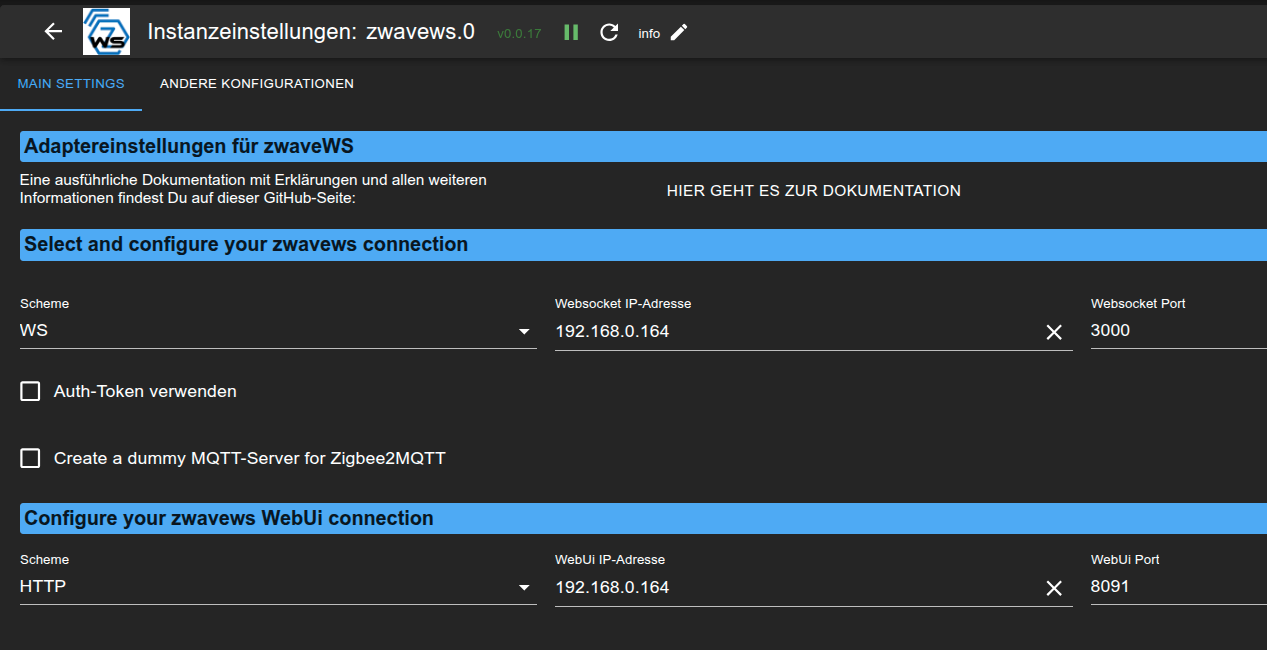The image size is (1267, 650).
Task: Open the WS scheme dropdown
Action: pyautogui.click(x=277, y=331)
